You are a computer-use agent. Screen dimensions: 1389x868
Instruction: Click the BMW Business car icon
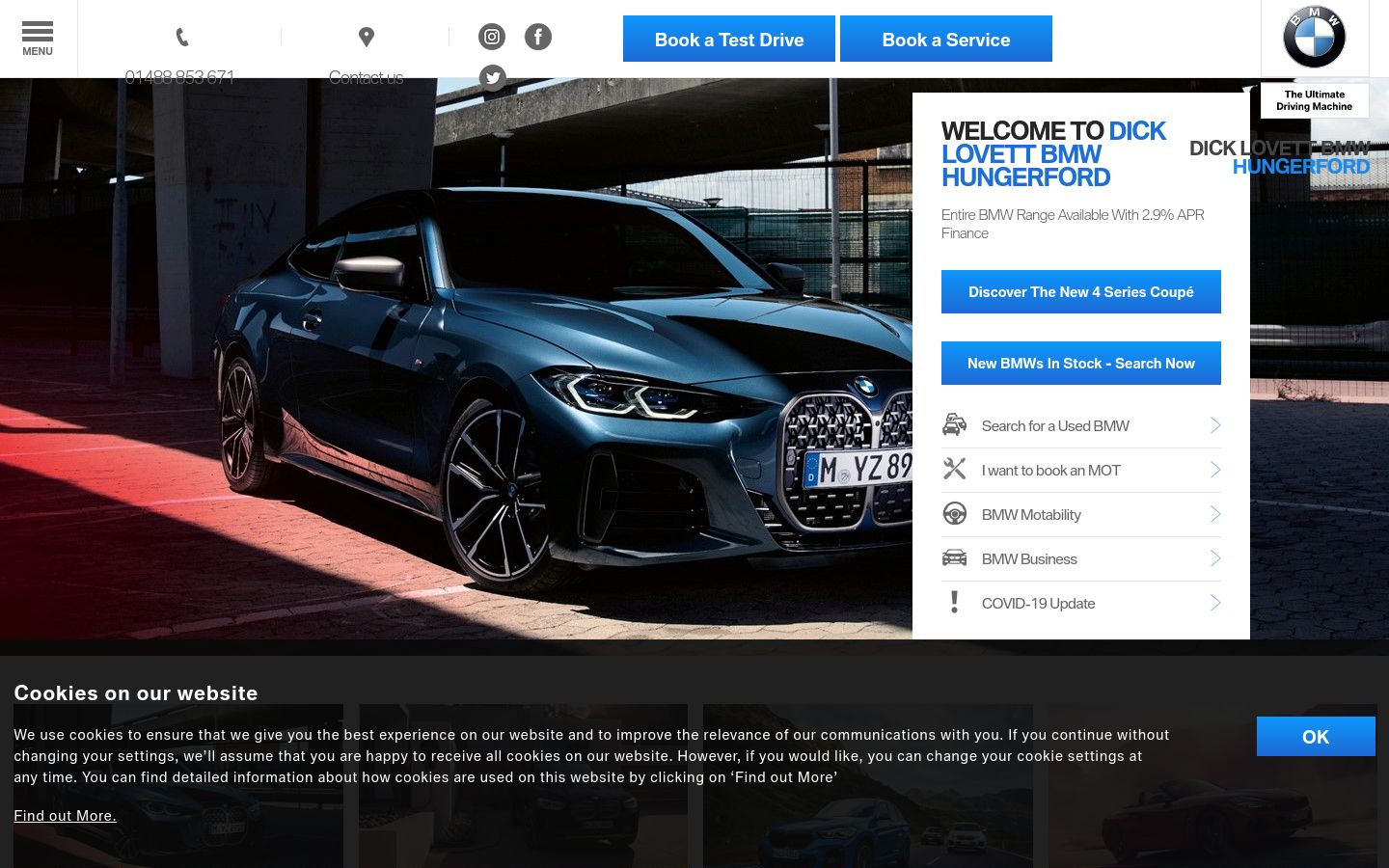point(954,557)
